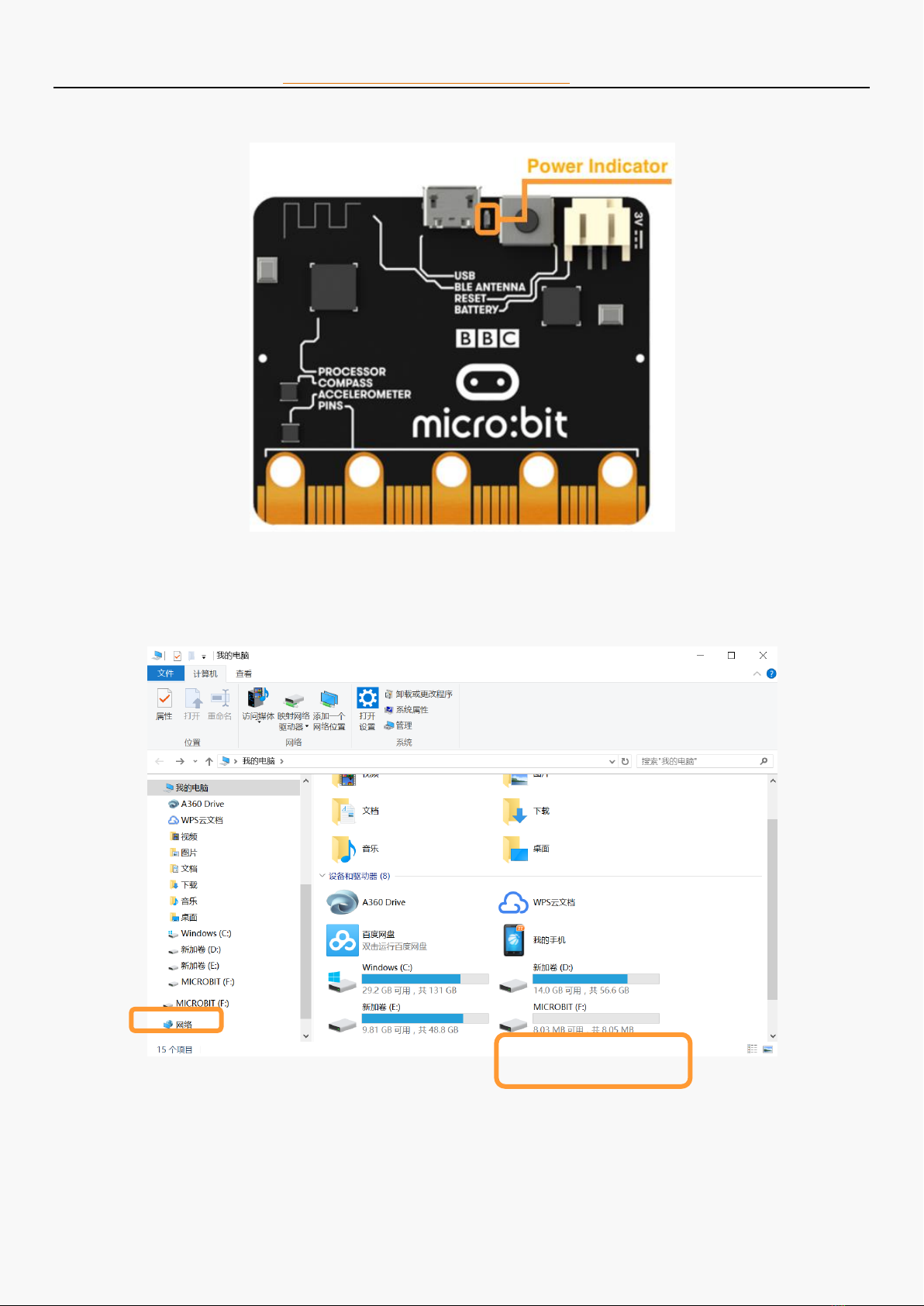
Task: Open the address bar history dropdown
Action: 612,761
